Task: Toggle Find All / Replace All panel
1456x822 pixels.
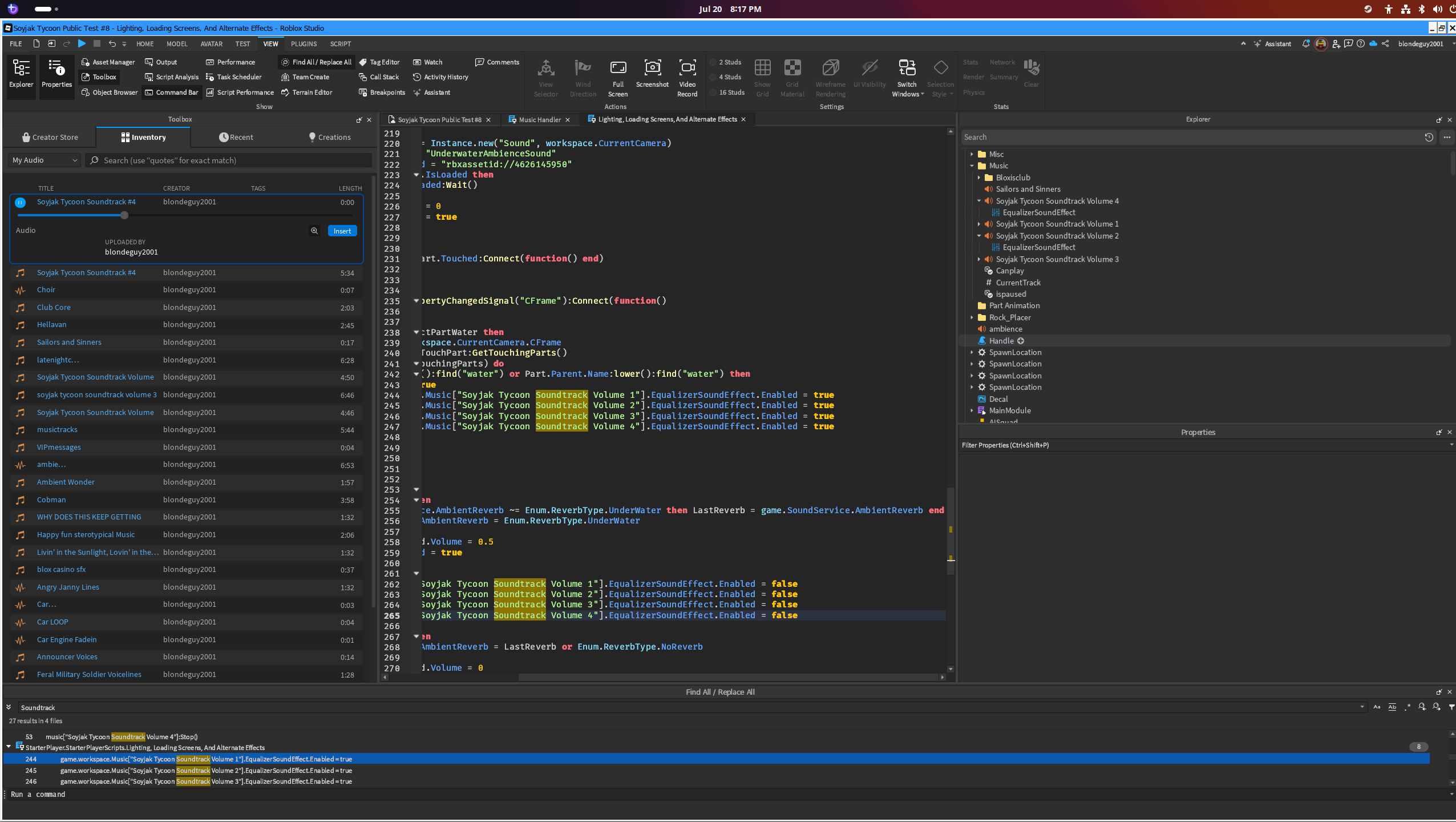Action: click(316, 62)
